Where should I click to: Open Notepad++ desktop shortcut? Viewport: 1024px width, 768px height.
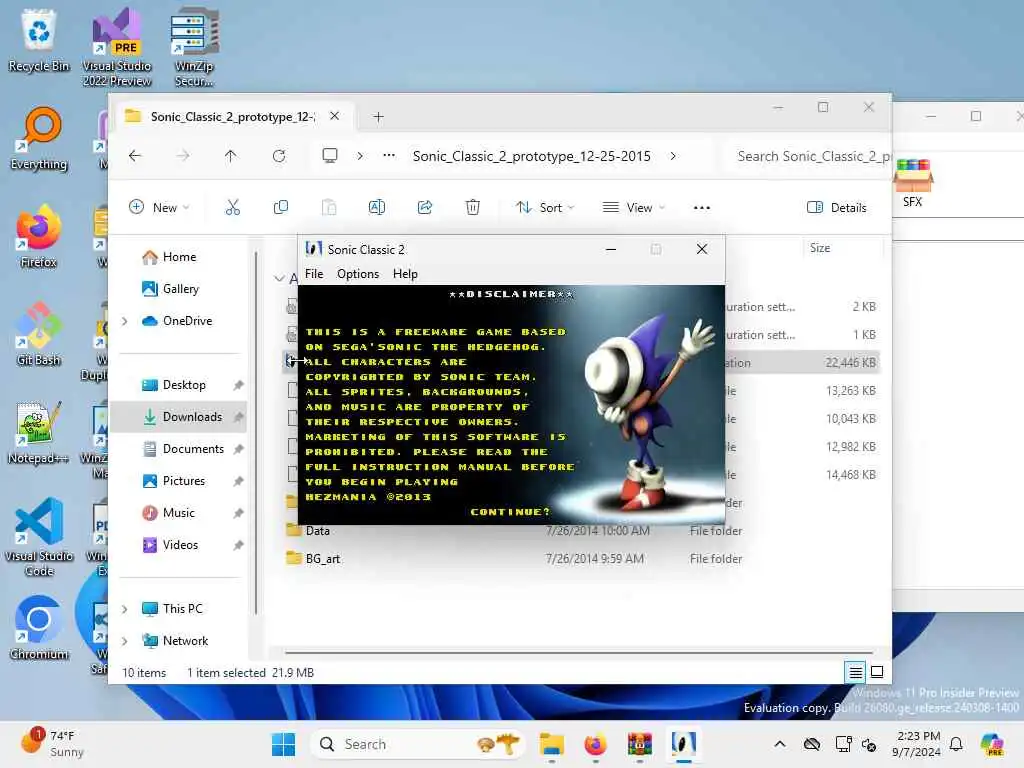click(39, 432)
